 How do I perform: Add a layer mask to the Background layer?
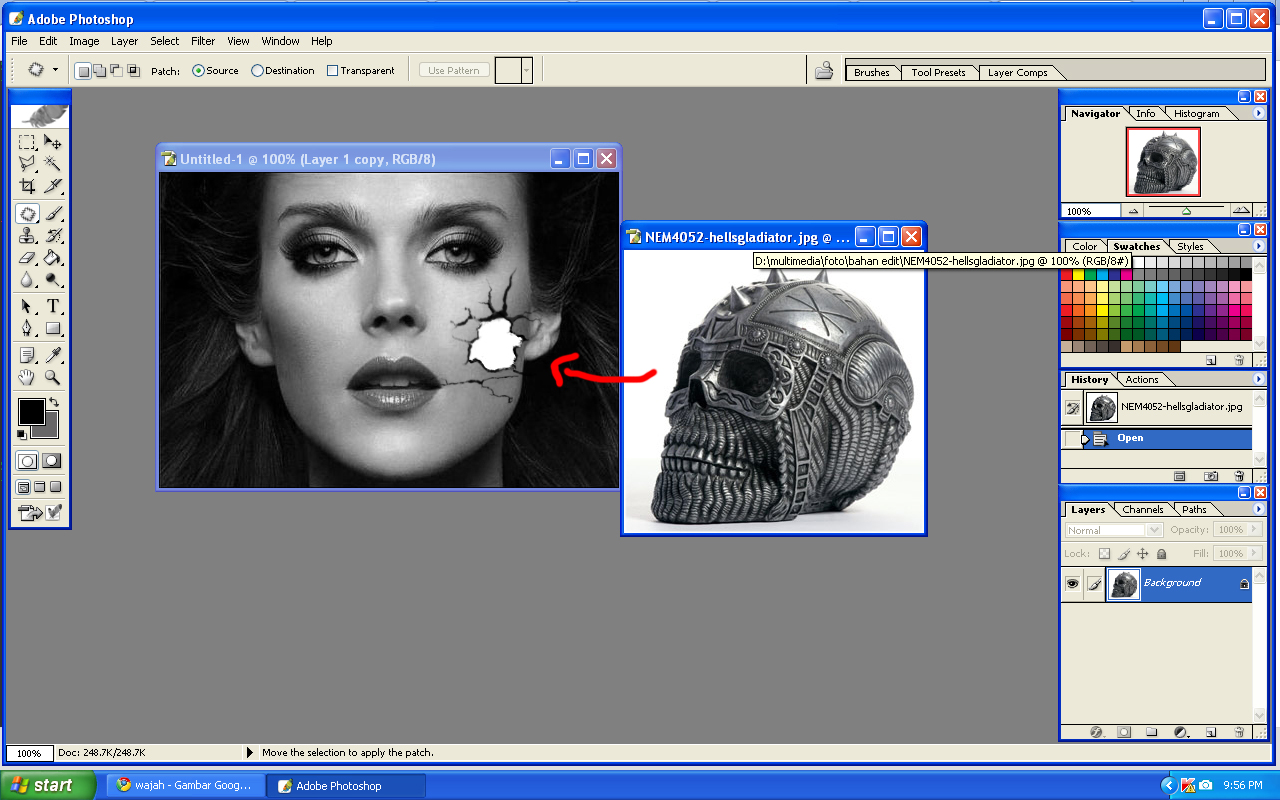point(1124,732)
